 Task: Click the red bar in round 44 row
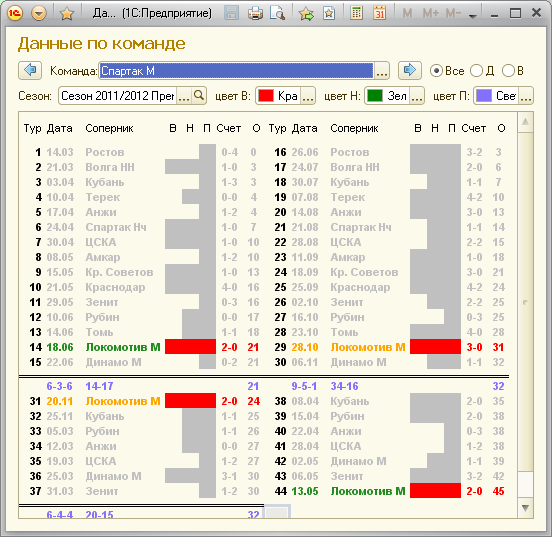point(435,491)
